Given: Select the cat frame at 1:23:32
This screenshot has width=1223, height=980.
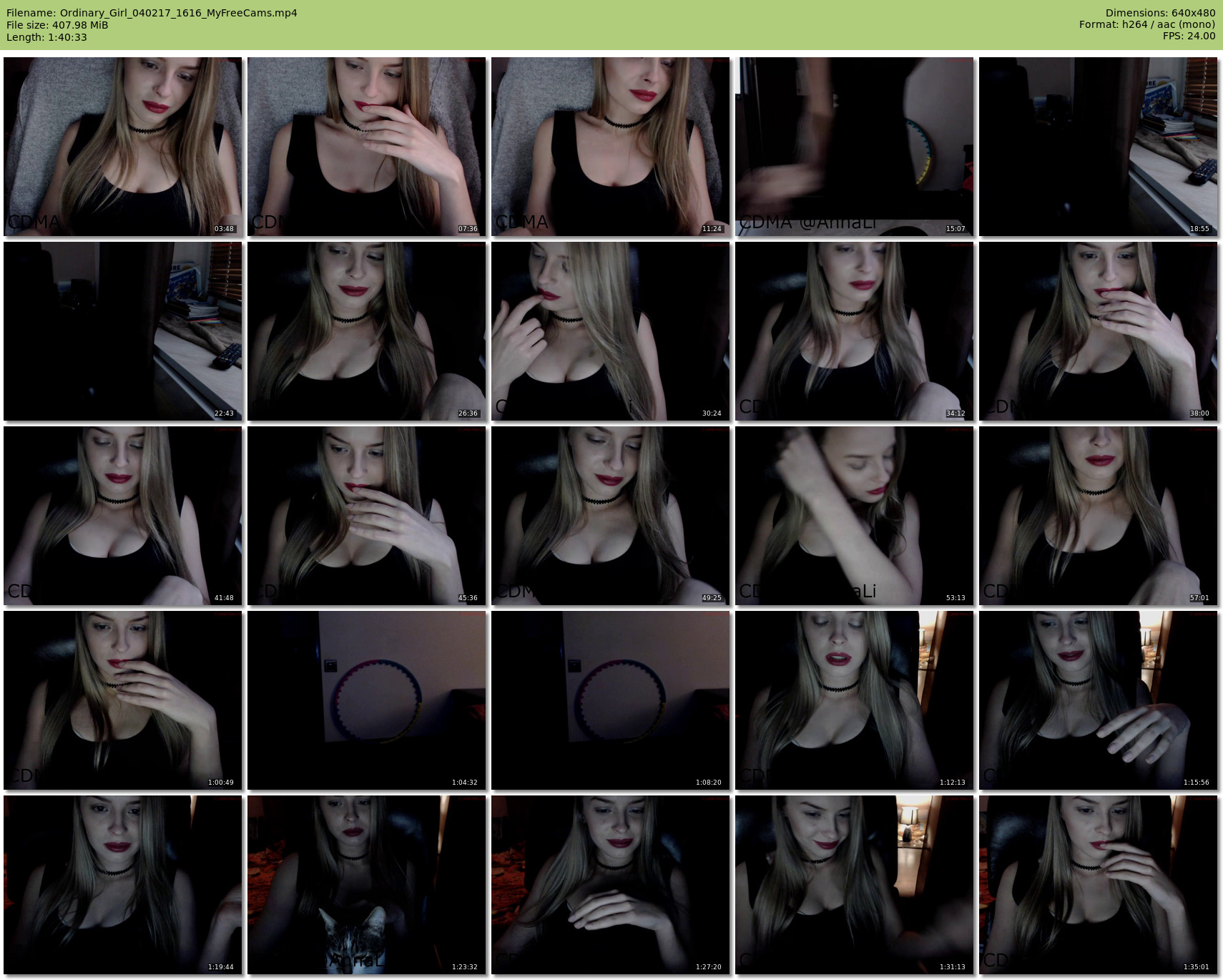Looking at the screenshot, I should pos(366,885).
